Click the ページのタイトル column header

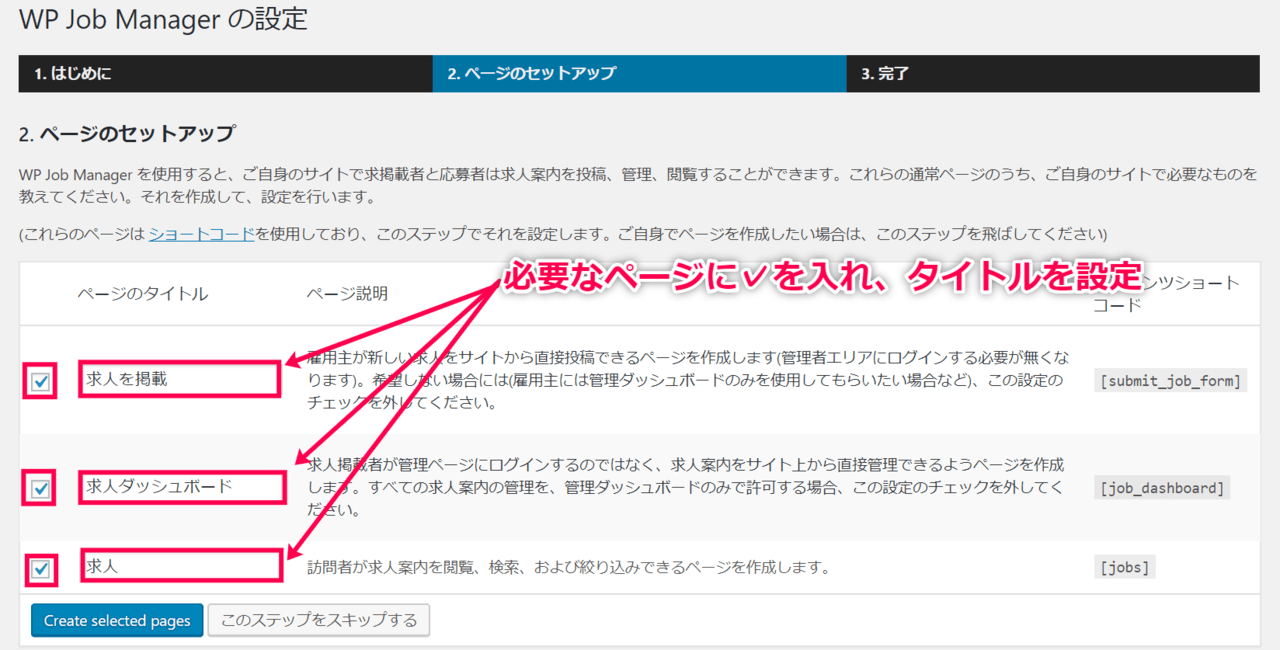[143, 294]
